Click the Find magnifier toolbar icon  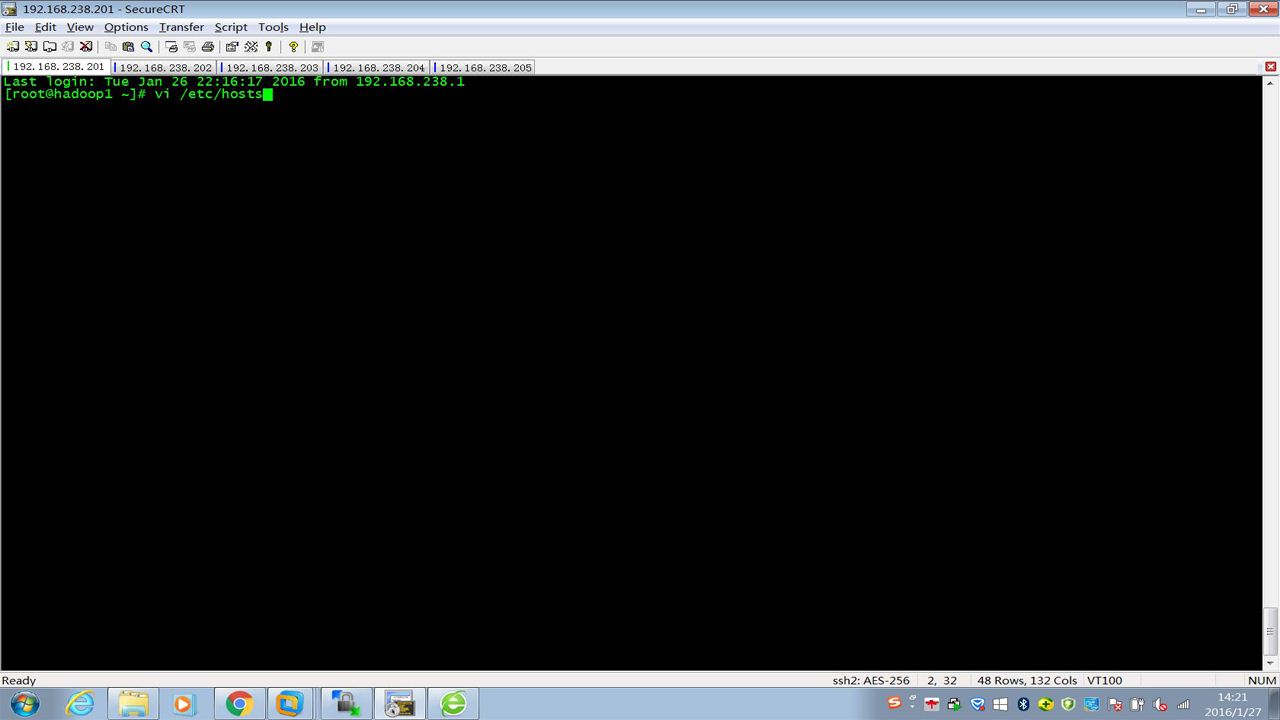click(147, 46)
